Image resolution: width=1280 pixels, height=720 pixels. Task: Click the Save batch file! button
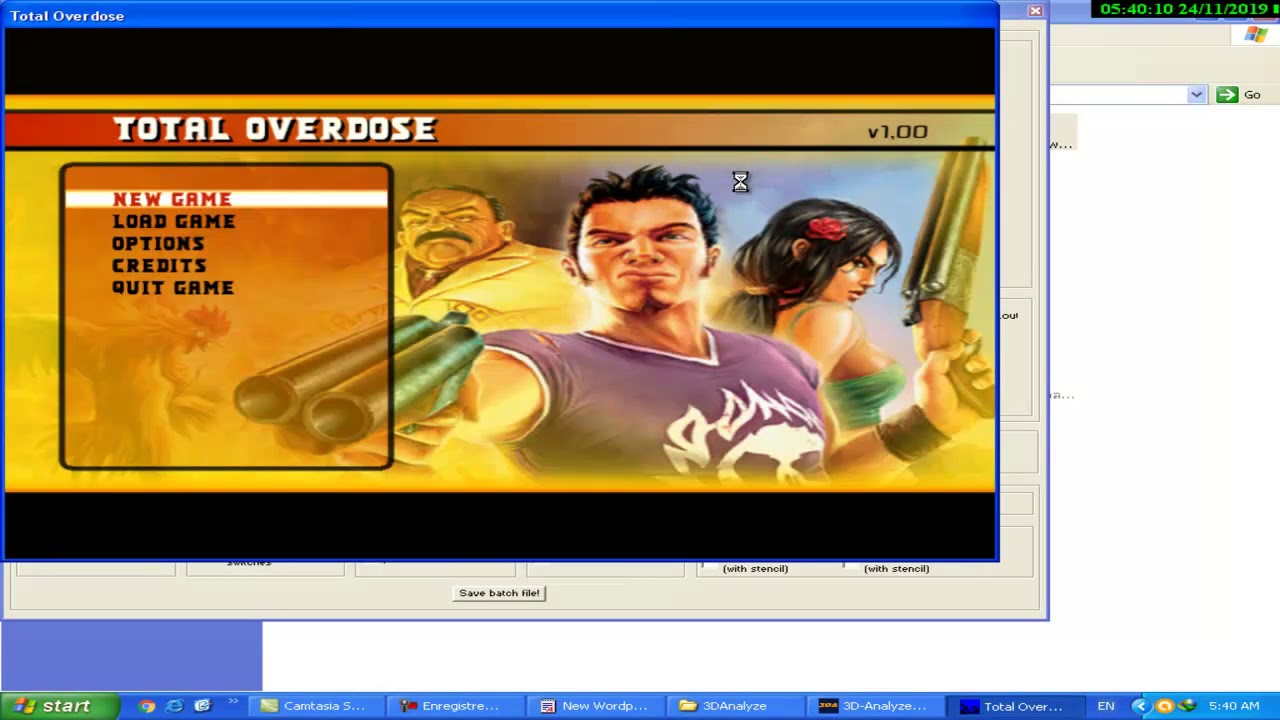coord(499,593)
